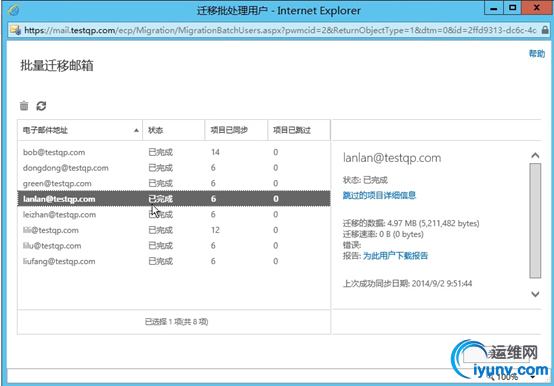The height and width of the screenshot is (386, 554).
Task: Click the security lock icon in address bar
Action: coord(545,30)
